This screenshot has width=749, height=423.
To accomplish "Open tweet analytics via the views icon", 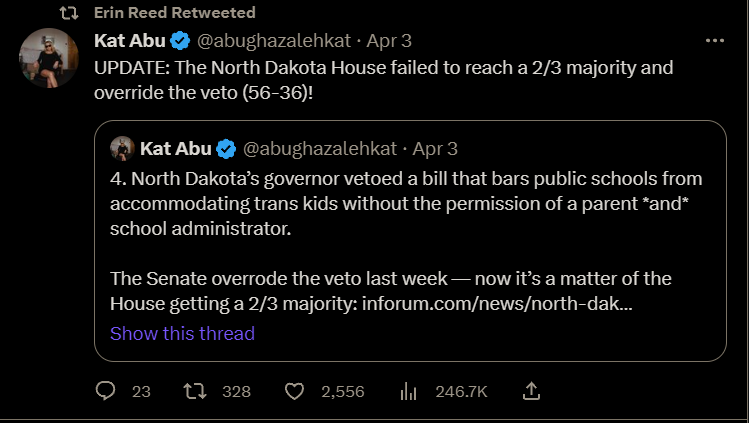I will pyautogui.click(x=408, y=391).
